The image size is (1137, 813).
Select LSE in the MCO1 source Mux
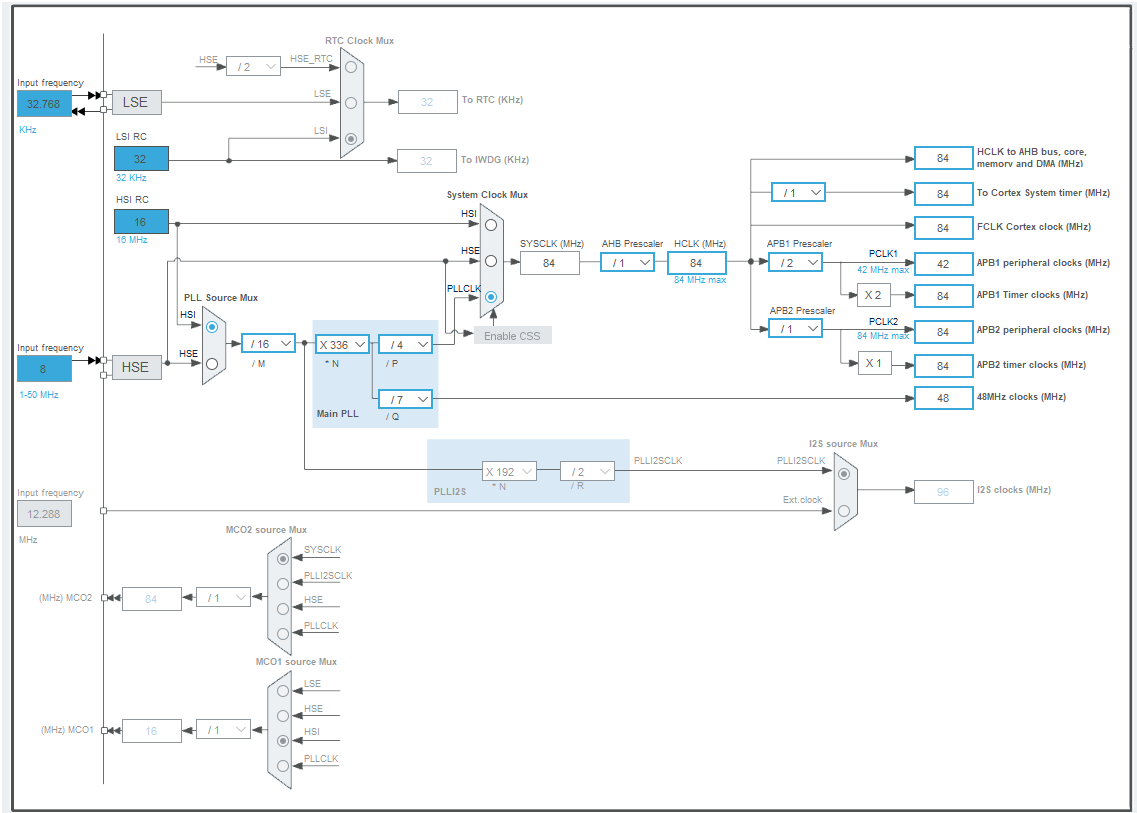coord(282,689)
